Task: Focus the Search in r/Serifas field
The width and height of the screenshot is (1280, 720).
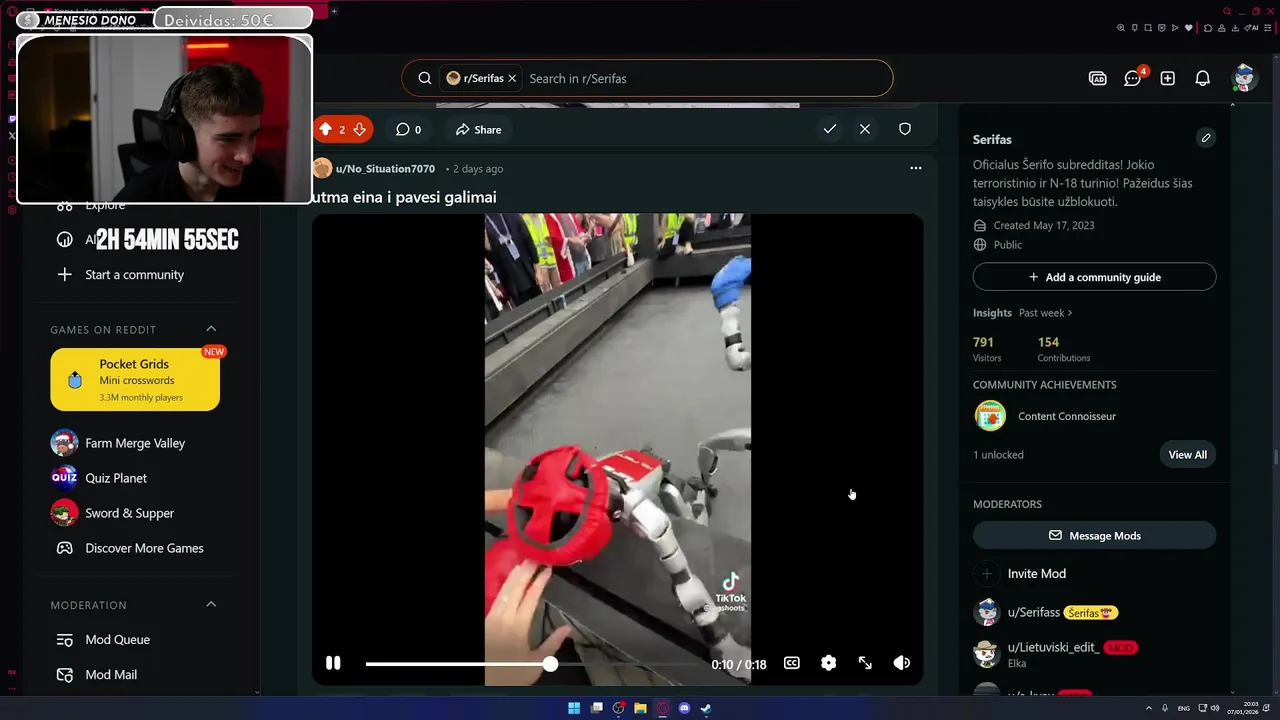Action: coord(703,78)
